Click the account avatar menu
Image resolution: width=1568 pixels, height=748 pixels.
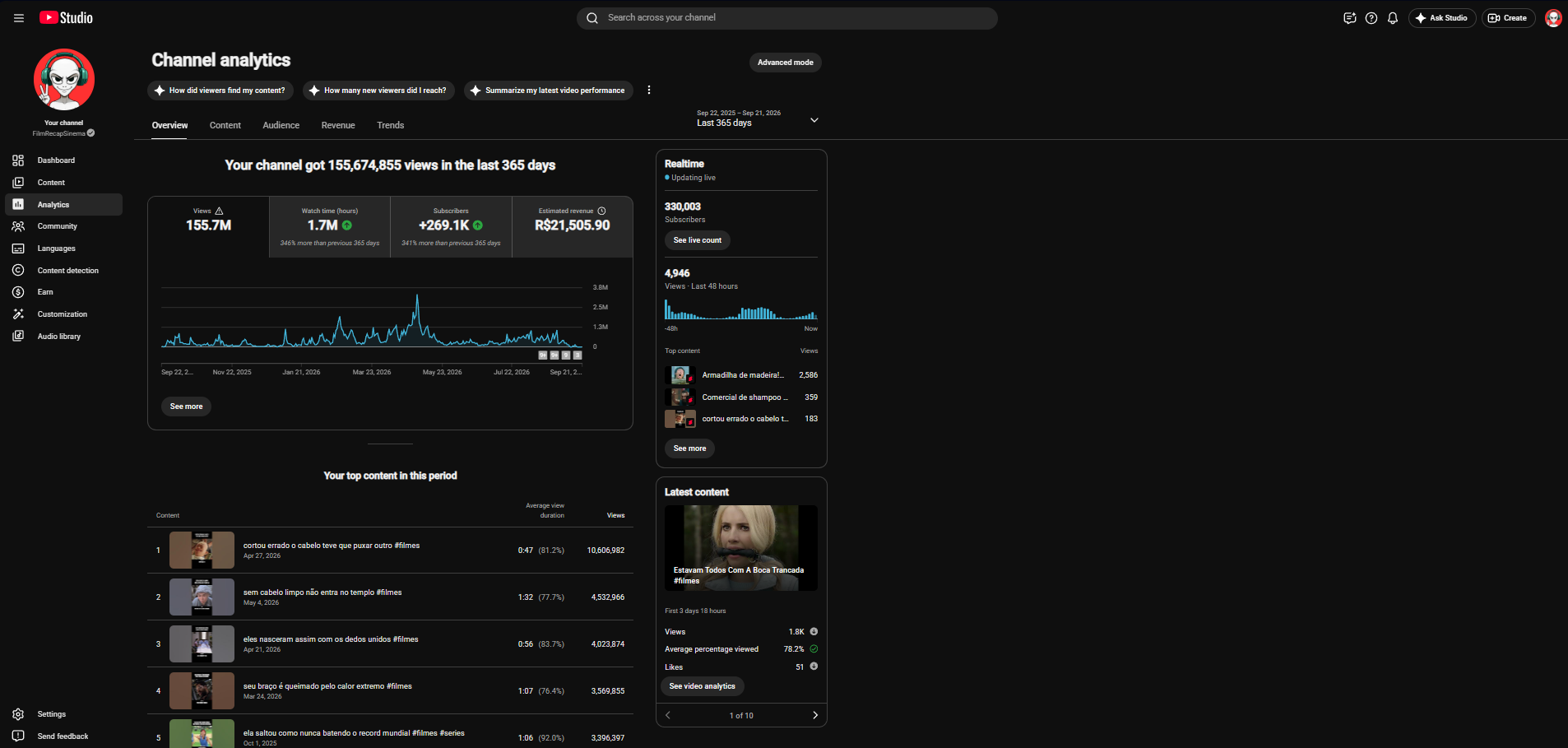[1553, 18]
